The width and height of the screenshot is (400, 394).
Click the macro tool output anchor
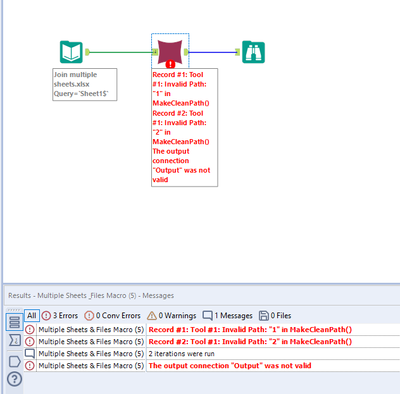(186, 52)
